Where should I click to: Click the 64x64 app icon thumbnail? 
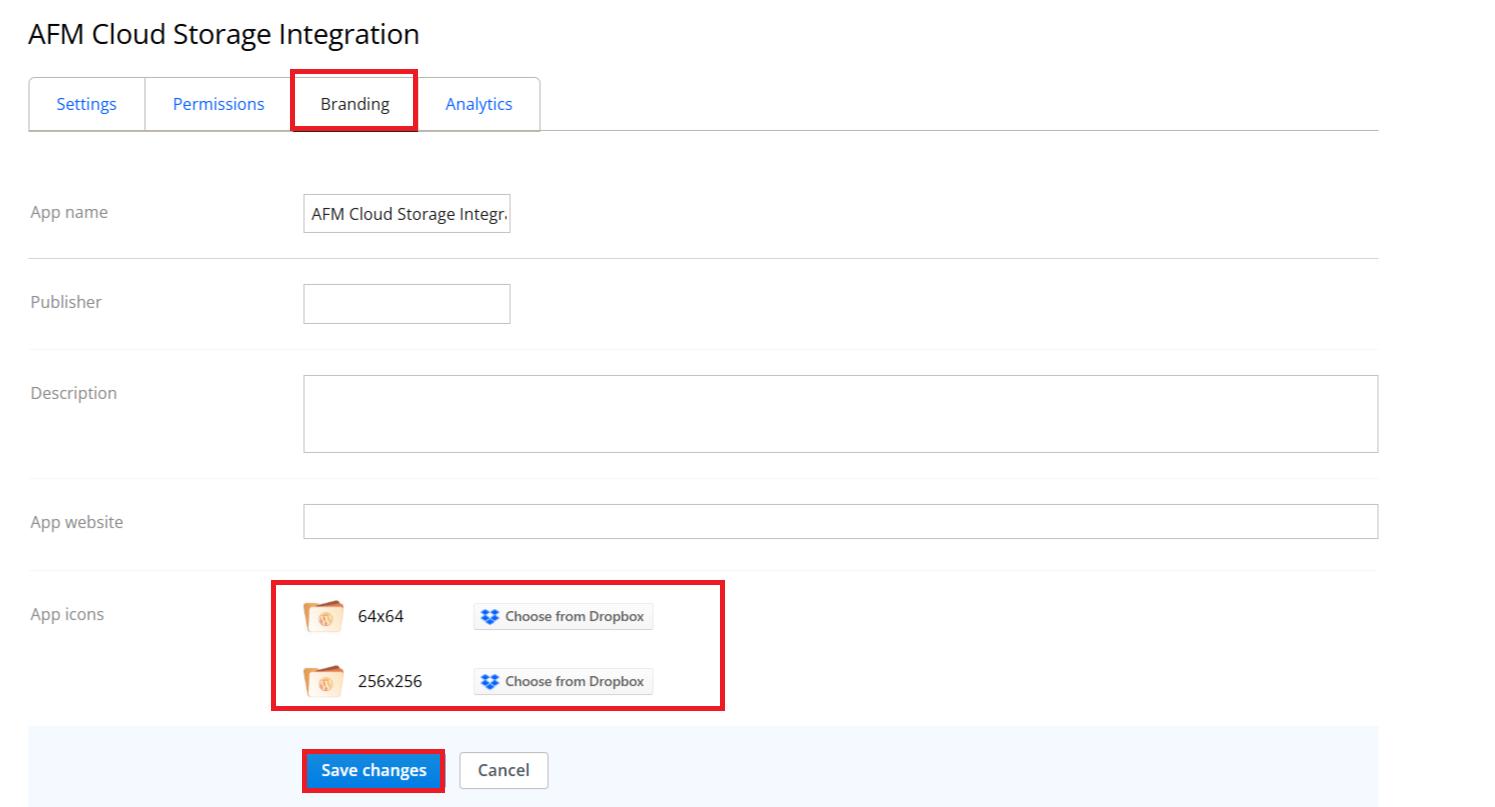(x=323, y=617)
